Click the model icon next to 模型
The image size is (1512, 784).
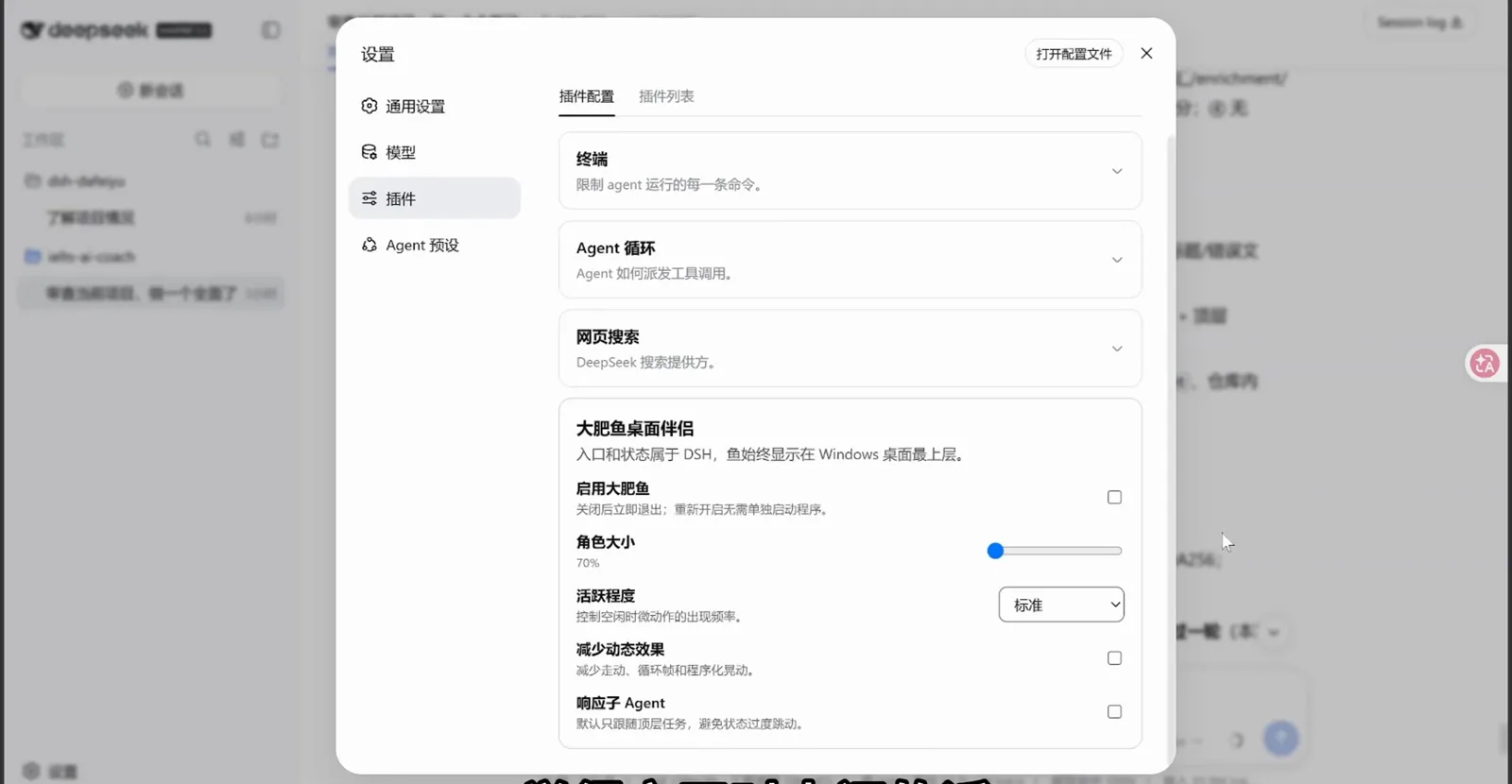click(369, 152)
